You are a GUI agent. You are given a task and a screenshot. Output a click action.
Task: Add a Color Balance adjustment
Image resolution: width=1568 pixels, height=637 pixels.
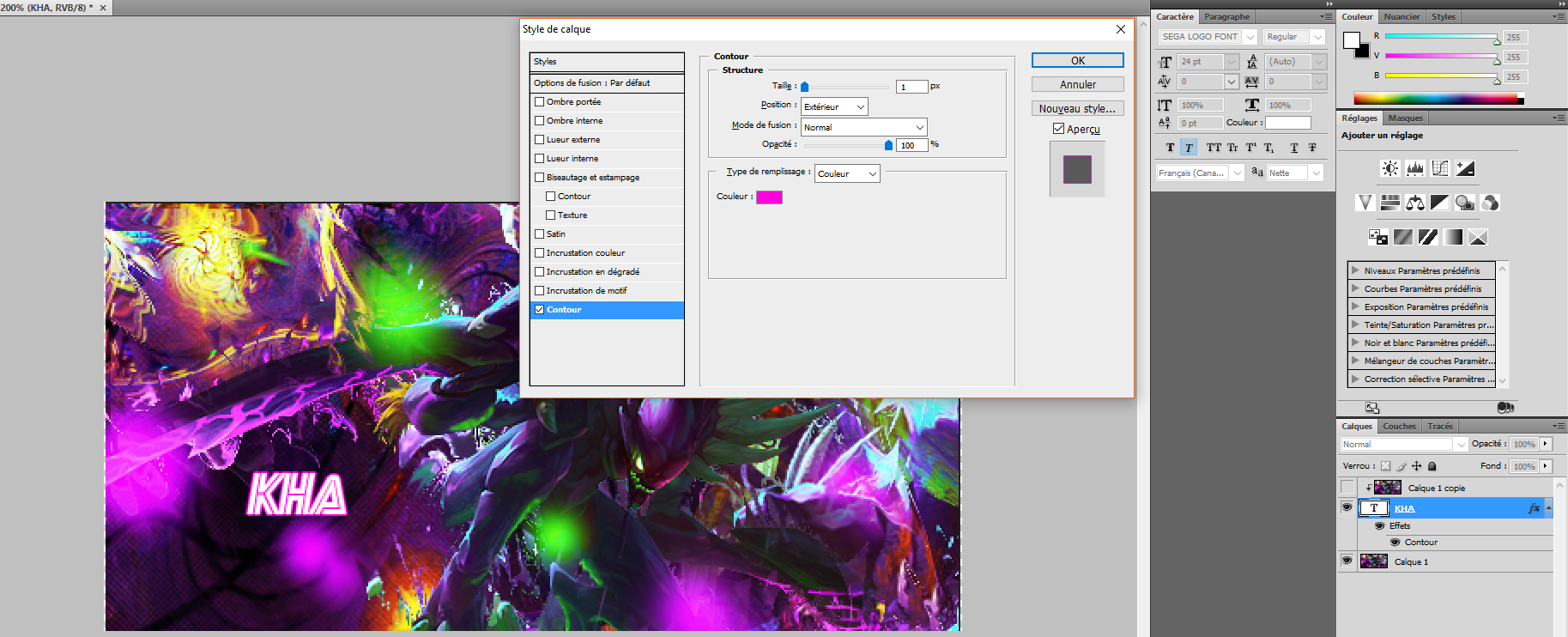1415,203
